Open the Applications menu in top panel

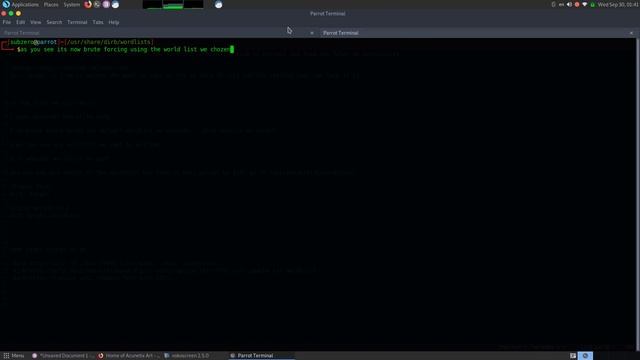[x=25, y=4]
